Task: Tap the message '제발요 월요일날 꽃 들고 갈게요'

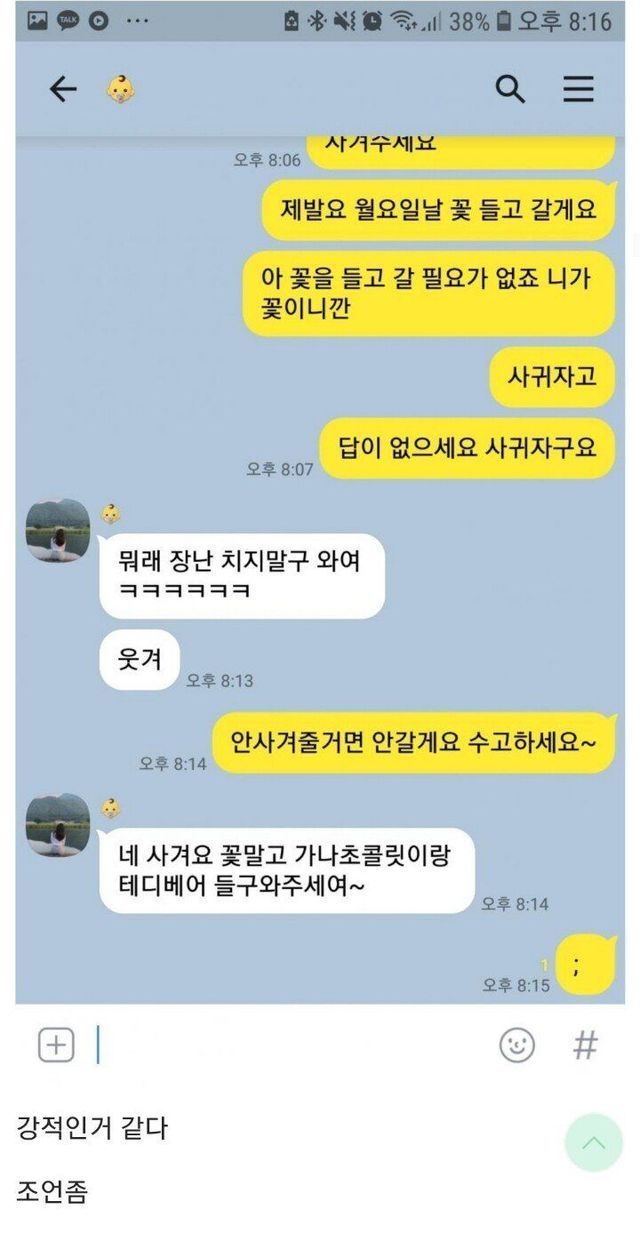Action: coord(438,209)
